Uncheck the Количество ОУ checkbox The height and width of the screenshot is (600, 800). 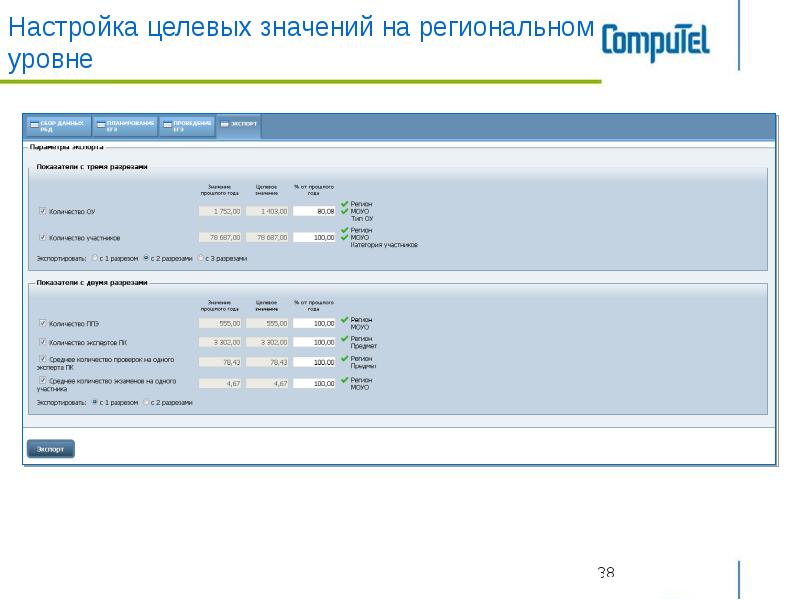(x=42, y=211)
